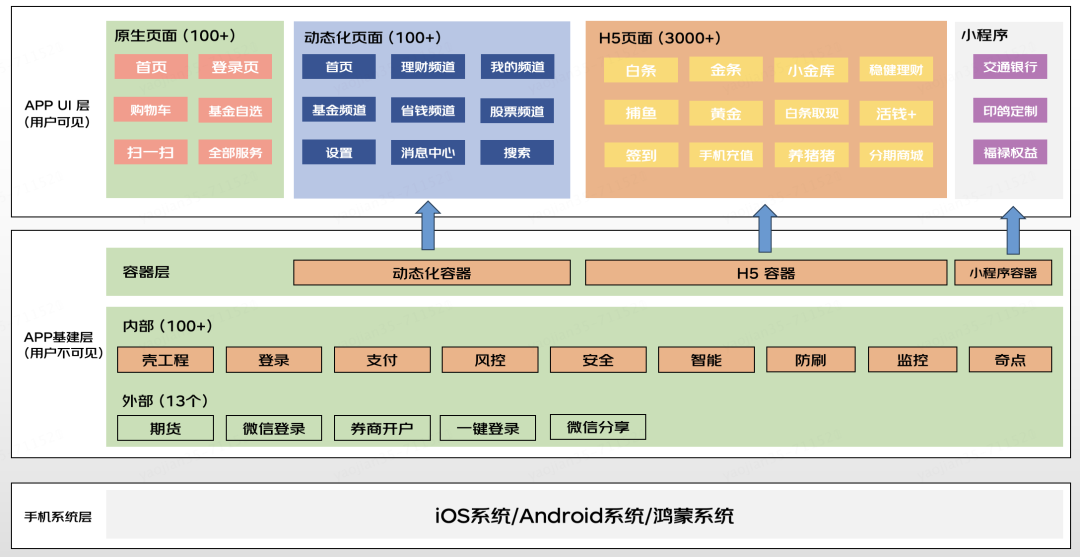Click the 券商开户 box
Viewport: 1080px width, 557px height.
pos(382,428)
